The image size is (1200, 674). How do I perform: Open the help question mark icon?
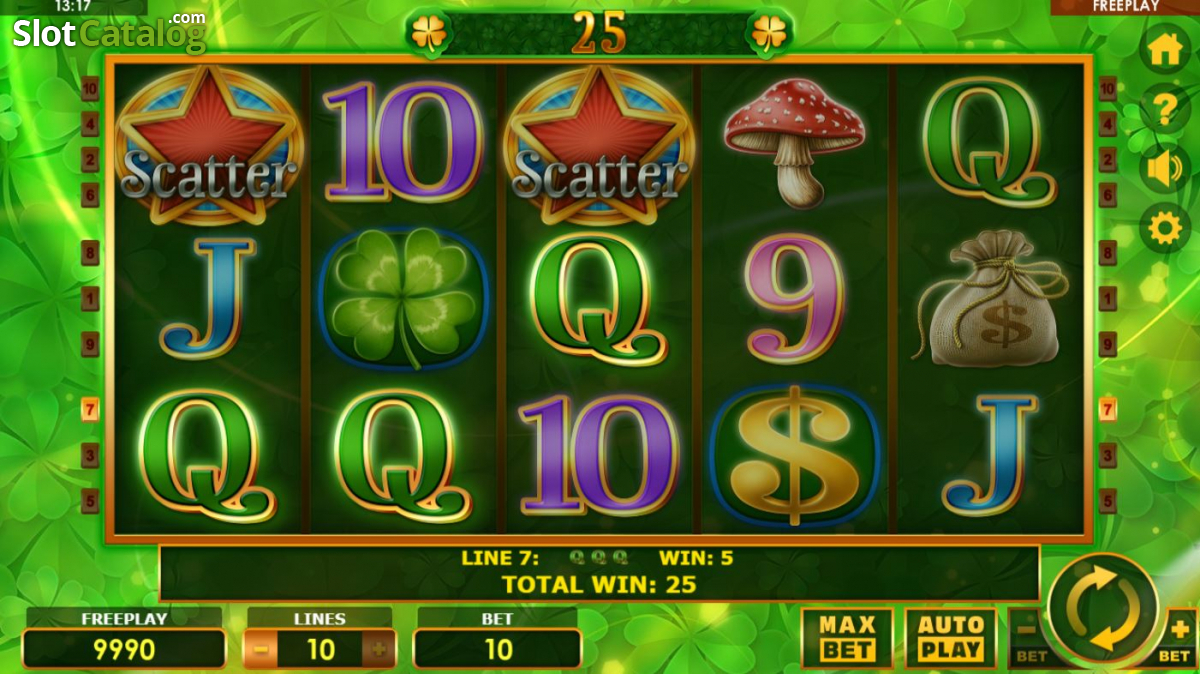coord(1165,109)
